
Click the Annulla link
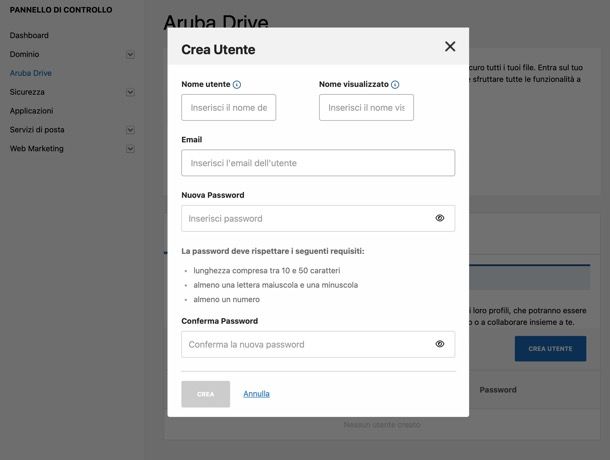pos(256,394)
